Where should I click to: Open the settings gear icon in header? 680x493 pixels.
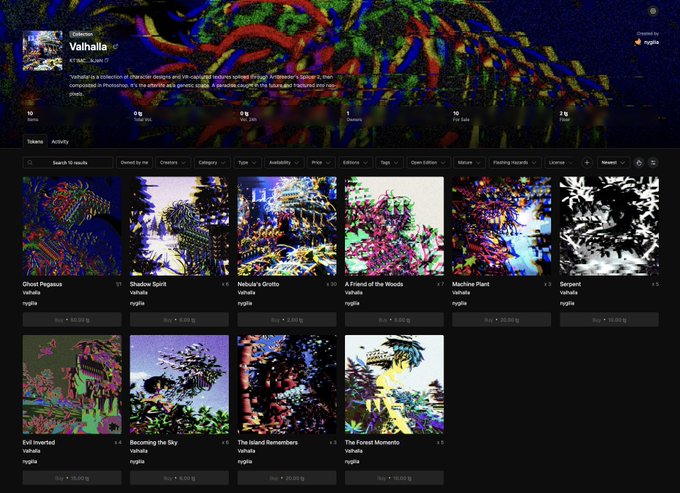pos(653,11)
